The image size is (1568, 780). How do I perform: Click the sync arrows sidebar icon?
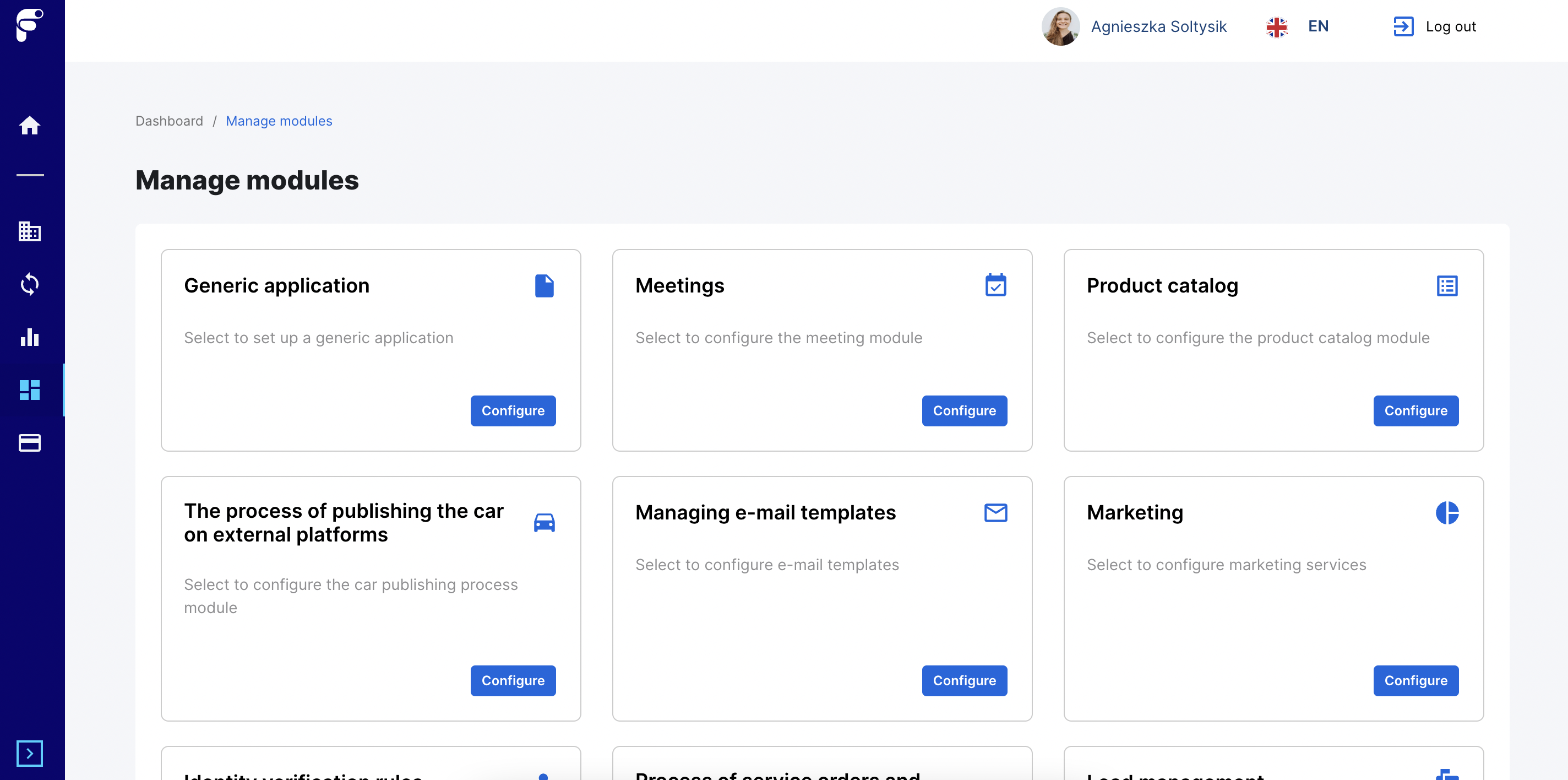[x=29, y=284]
